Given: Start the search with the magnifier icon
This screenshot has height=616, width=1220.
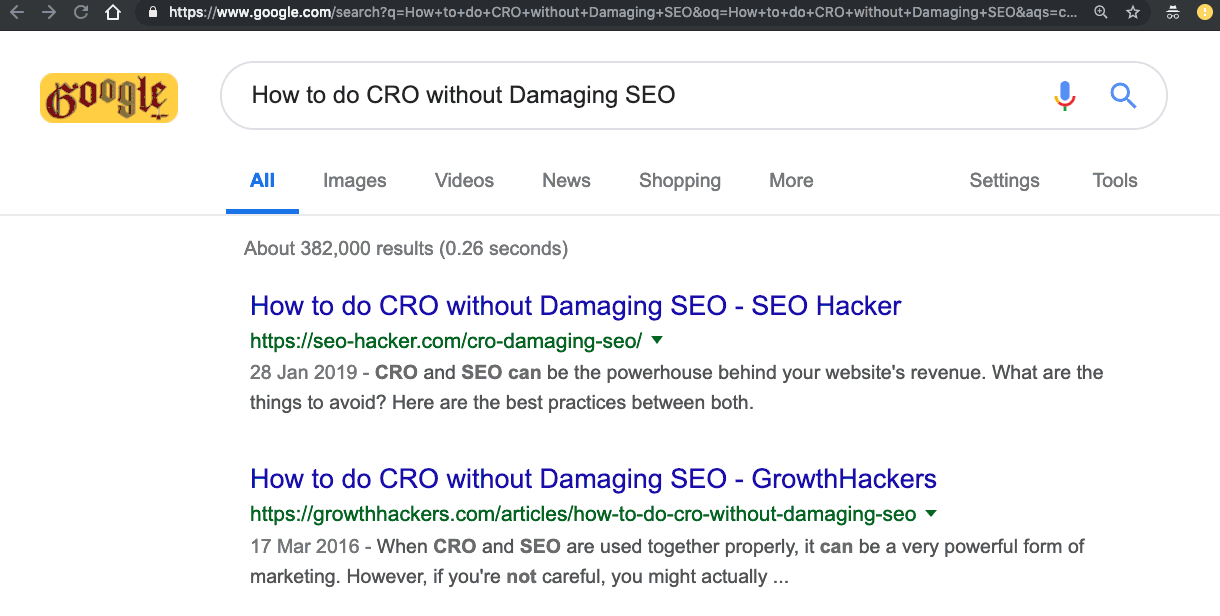Looking at the screenshot, I should tap(1123, 95).
